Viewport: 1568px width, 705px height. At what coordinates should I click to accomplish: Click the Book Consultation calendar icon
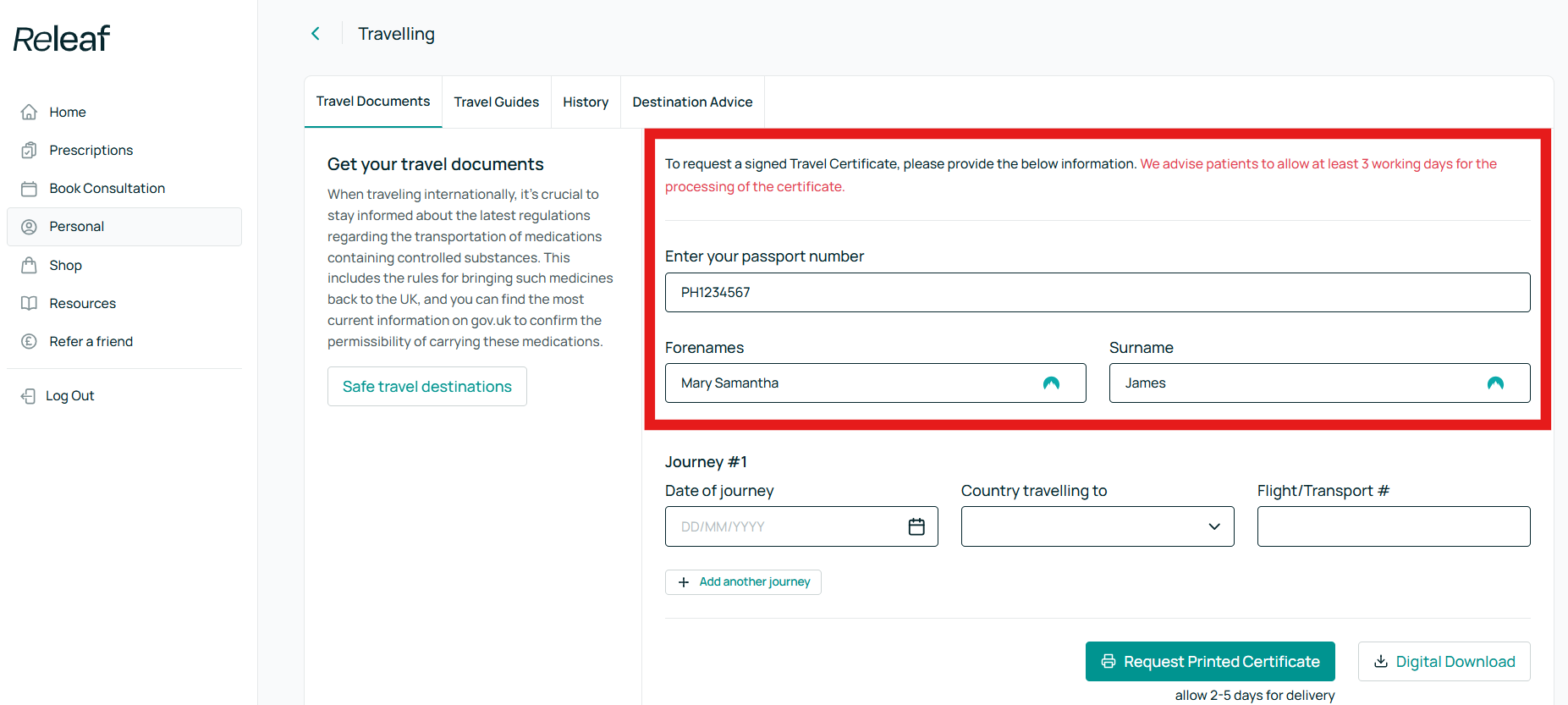coord(29,189)
